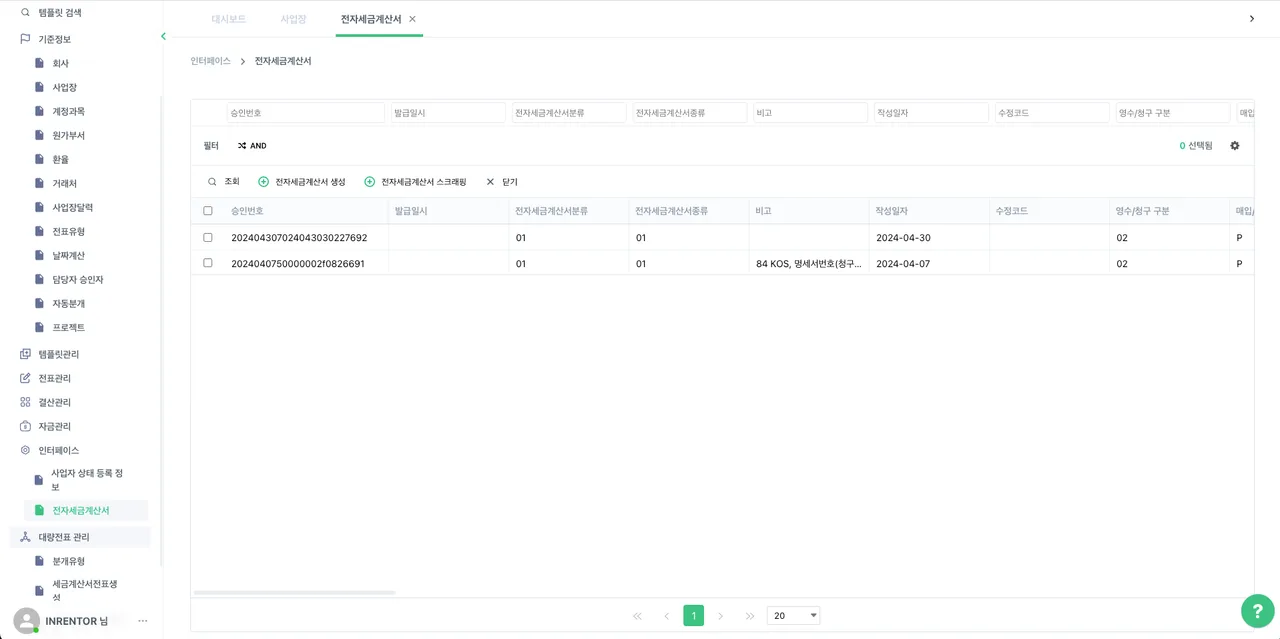Collapse the sidebar with the green chevron
The image size is (1280, 639).
[x=163, y=37]
